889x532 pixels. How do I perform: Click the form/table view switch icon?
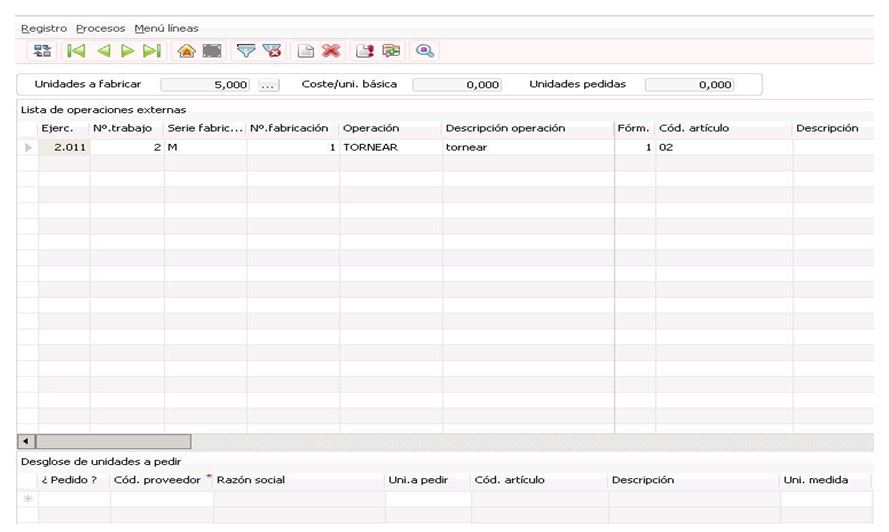(42, 51)
